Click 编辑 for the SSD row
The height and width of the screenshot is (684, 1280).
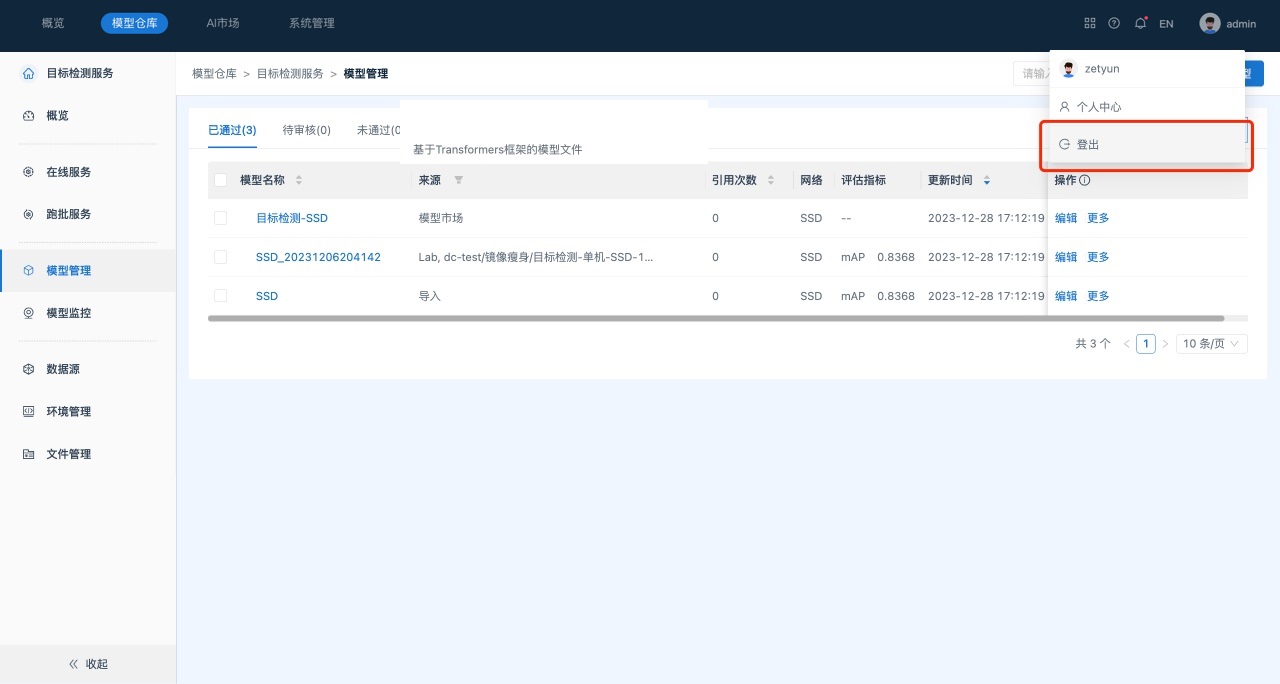[1066, 296]
